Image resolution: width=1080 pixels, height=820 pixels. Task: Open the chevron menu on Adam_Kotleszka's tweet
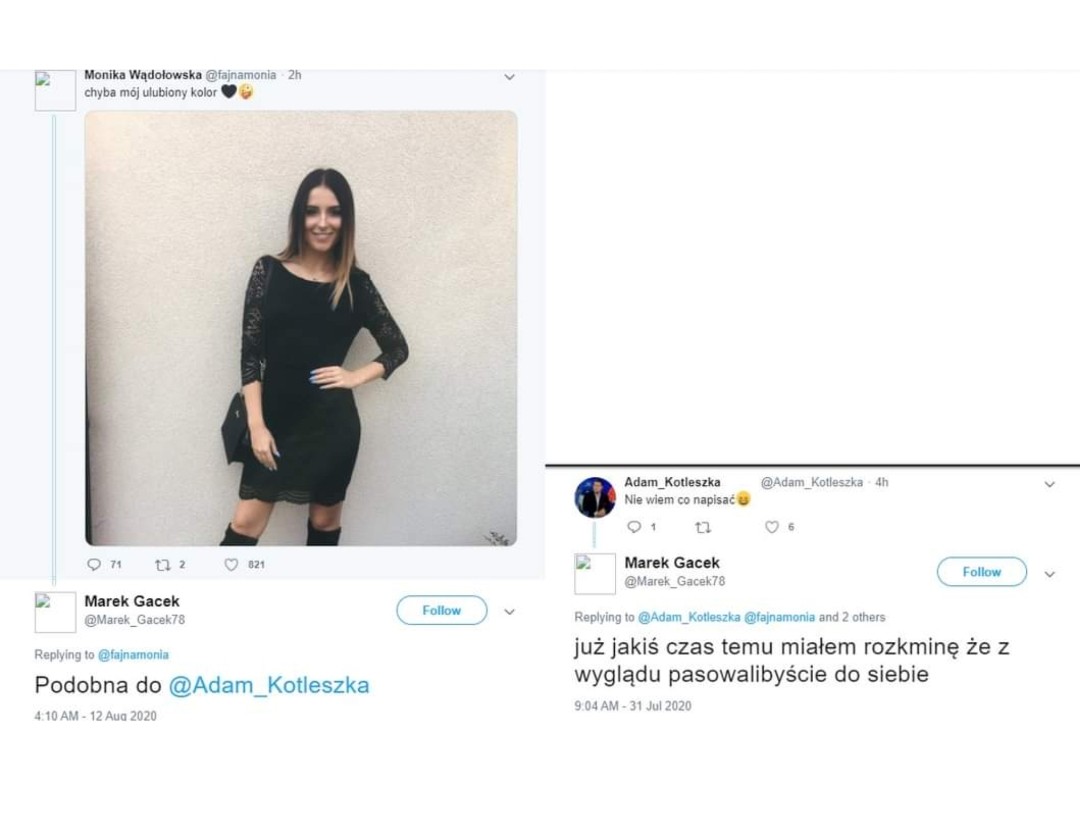click(x=1049, y=484)
